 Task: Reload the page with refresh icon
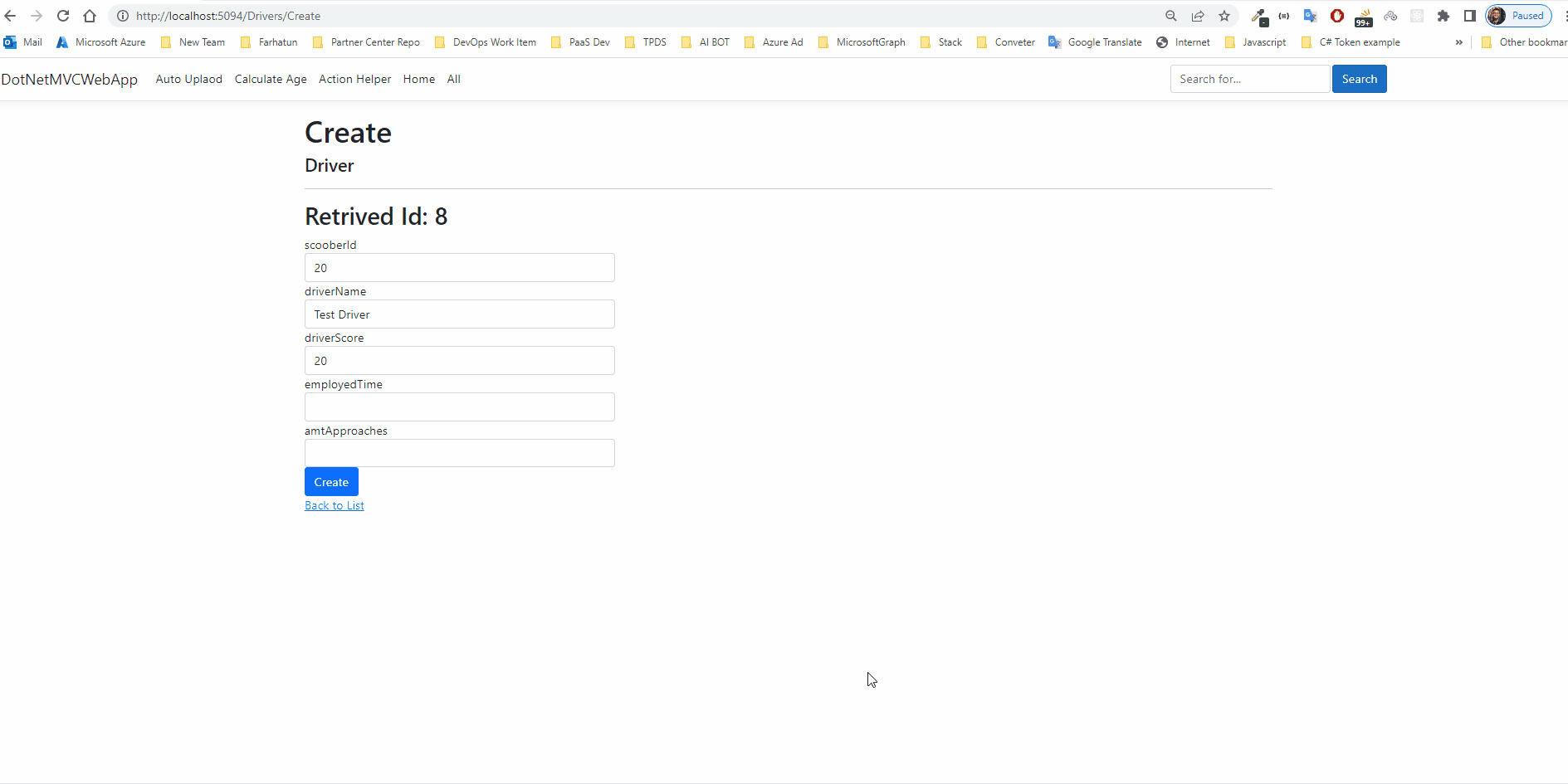pyautogui.click(x=63, y=16)
